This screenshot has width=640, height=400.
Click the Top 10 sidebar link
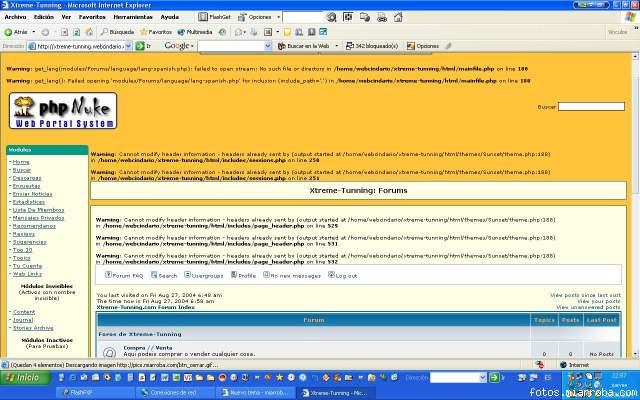(22, 250)
